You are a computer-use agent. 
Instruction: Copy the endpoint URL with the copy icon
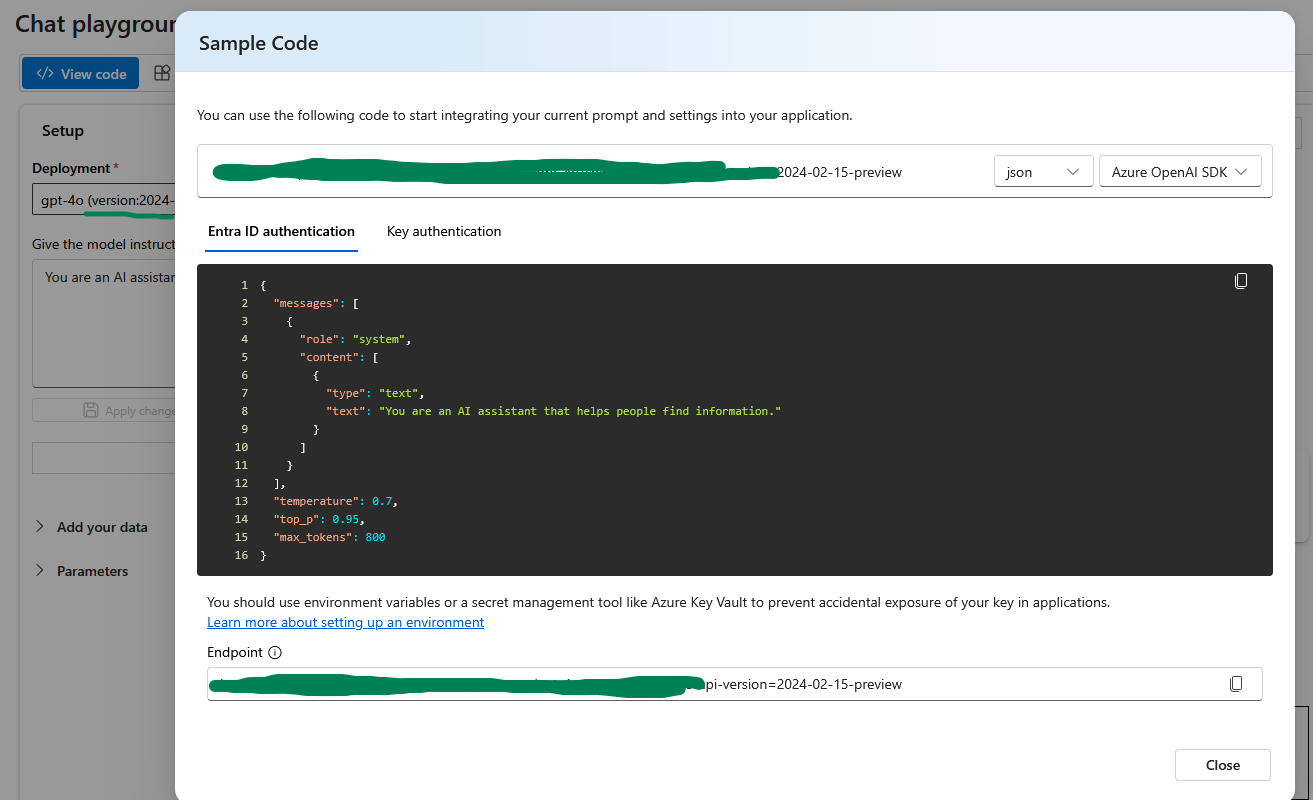click(x=1236, y=684)
